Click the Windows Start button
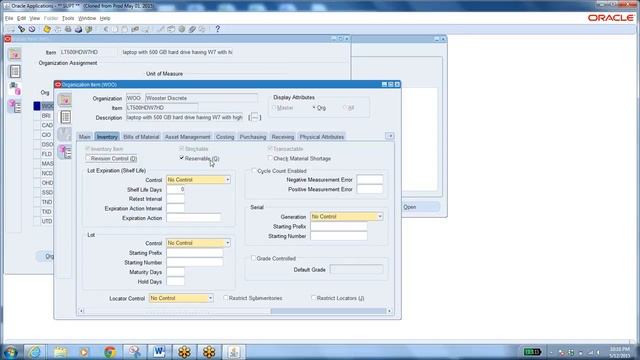The height and width of the screenshot is (360, 640). coord(10,352)
